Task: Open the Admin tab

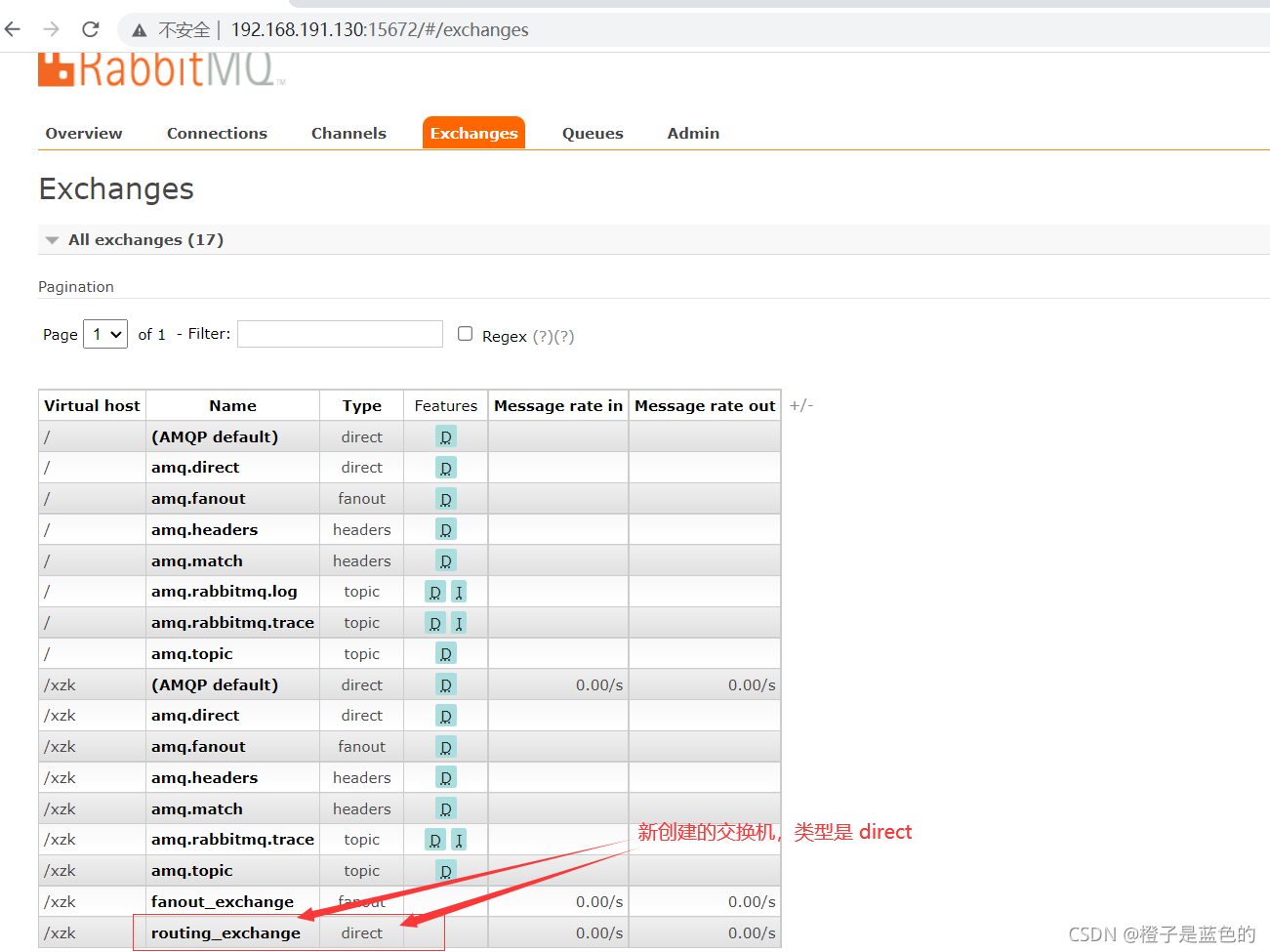Action: [693, 134]
